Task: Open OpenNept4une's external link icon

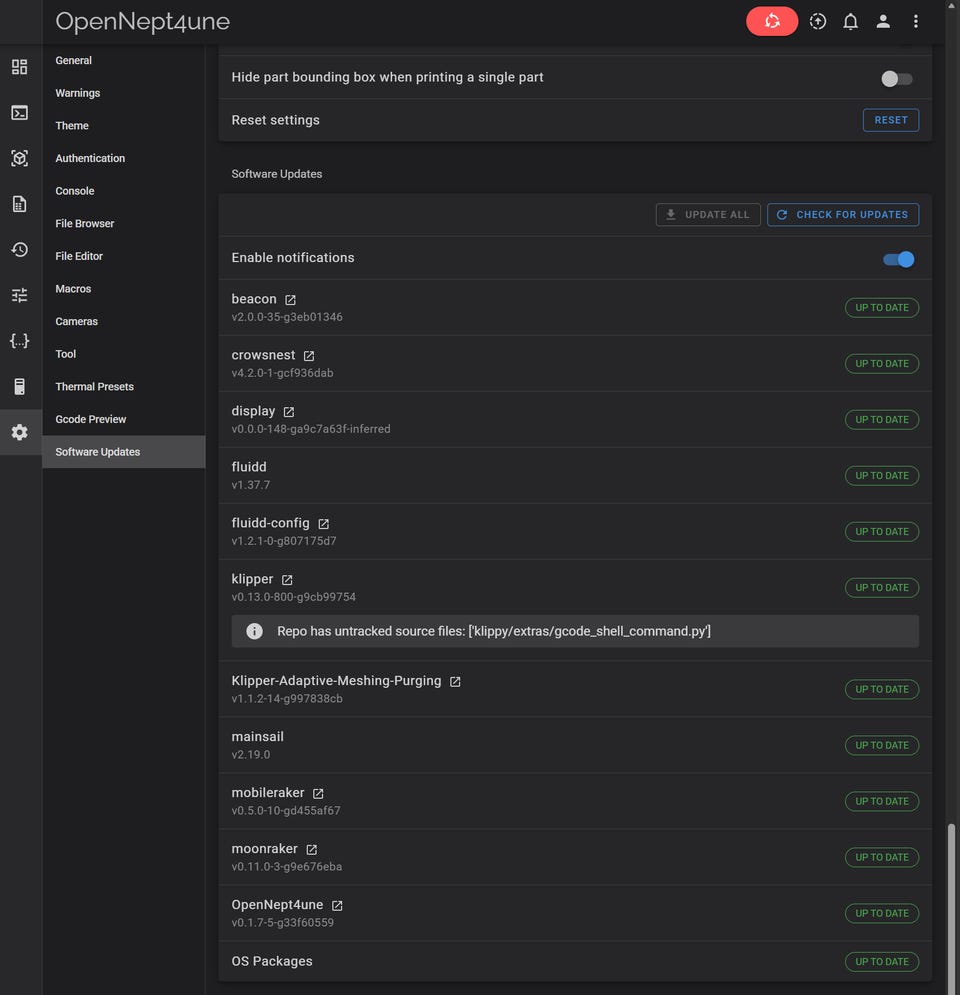Action: click(x=337, y=906)
